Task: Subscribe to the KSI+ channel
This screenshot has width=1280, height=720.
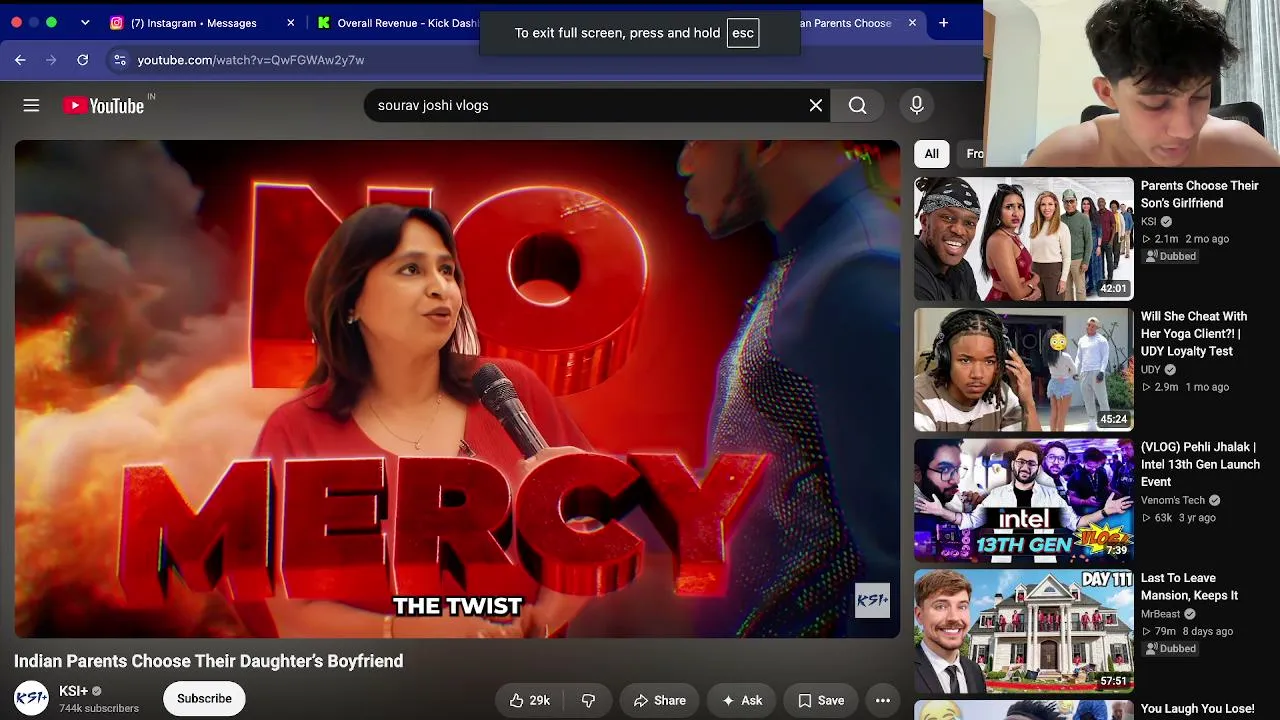Action: [x=204, y=698]
